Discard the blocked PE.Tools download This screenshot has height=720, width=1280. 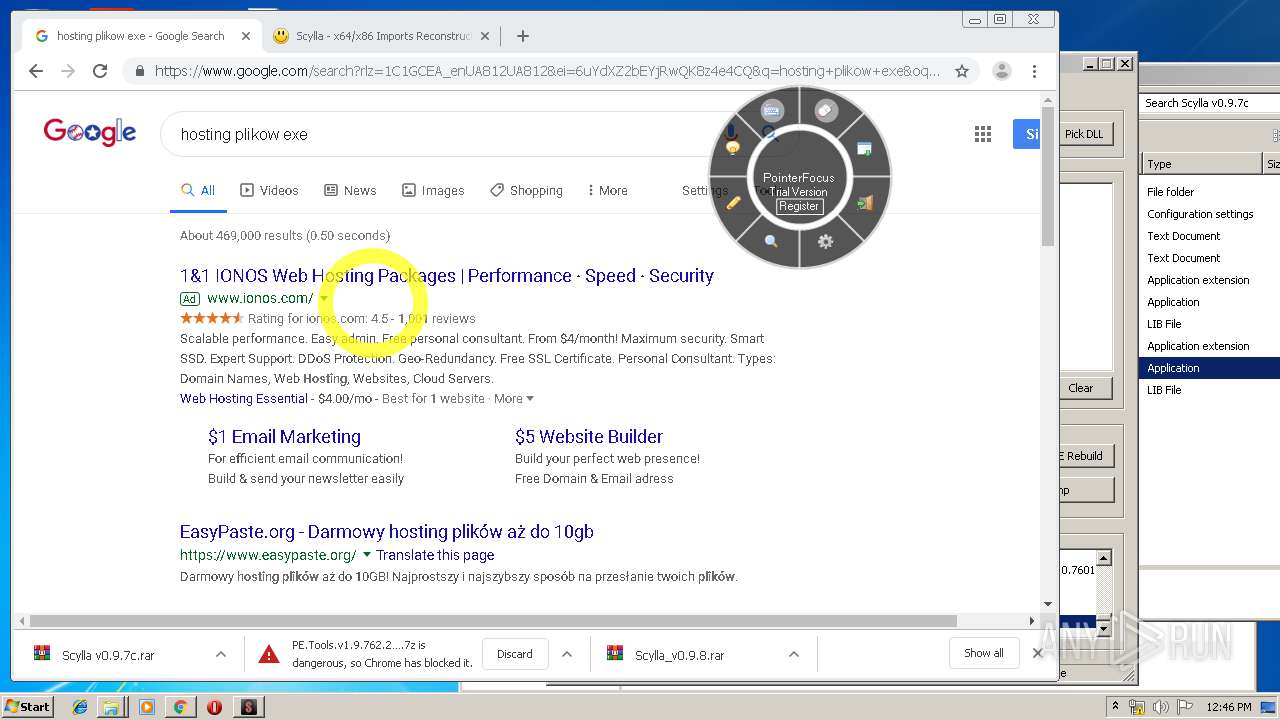(x=515, y=654)
